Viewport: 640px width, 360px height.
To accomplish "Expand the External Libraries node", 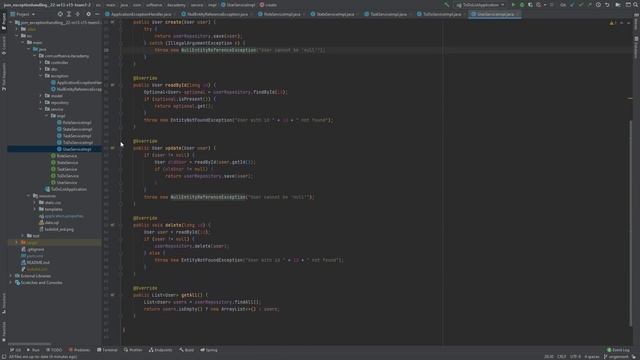I will [11, 276].
